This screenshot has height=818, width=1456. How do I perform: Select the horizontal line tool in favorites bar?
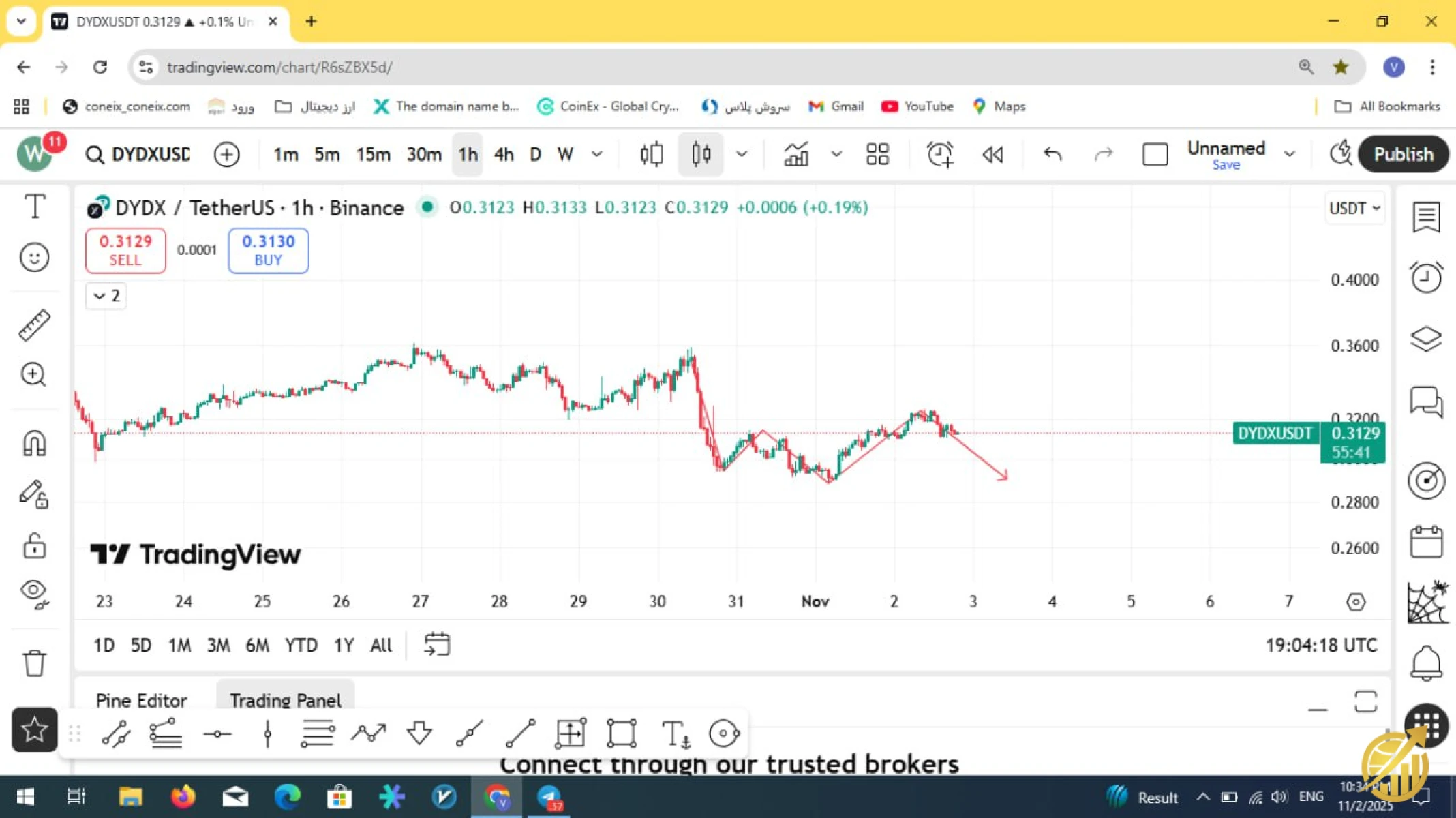[217, 733]
